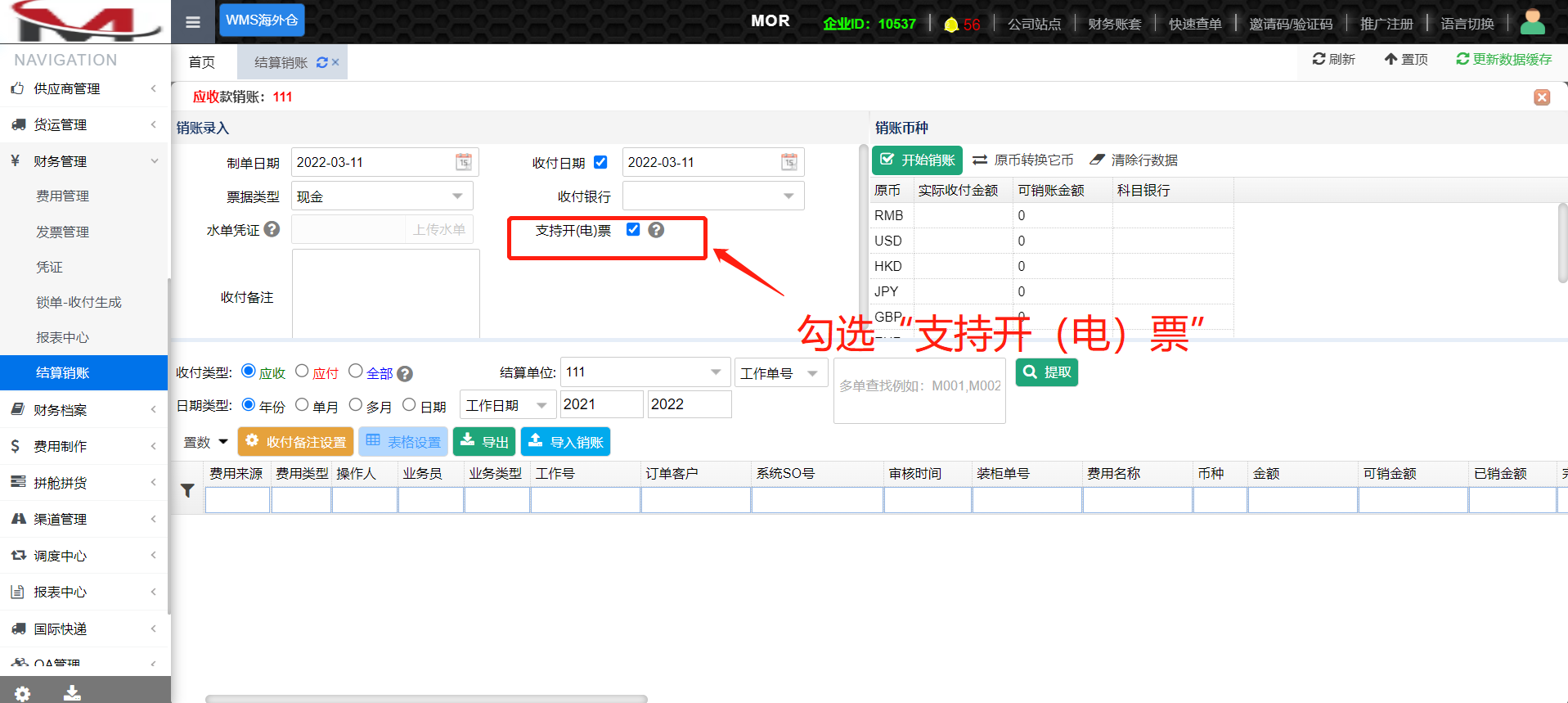This screenshot has height=703, width=1568.
Task: Uncheck the 支持开(电)票 checkbox
Action: [633, 230]
